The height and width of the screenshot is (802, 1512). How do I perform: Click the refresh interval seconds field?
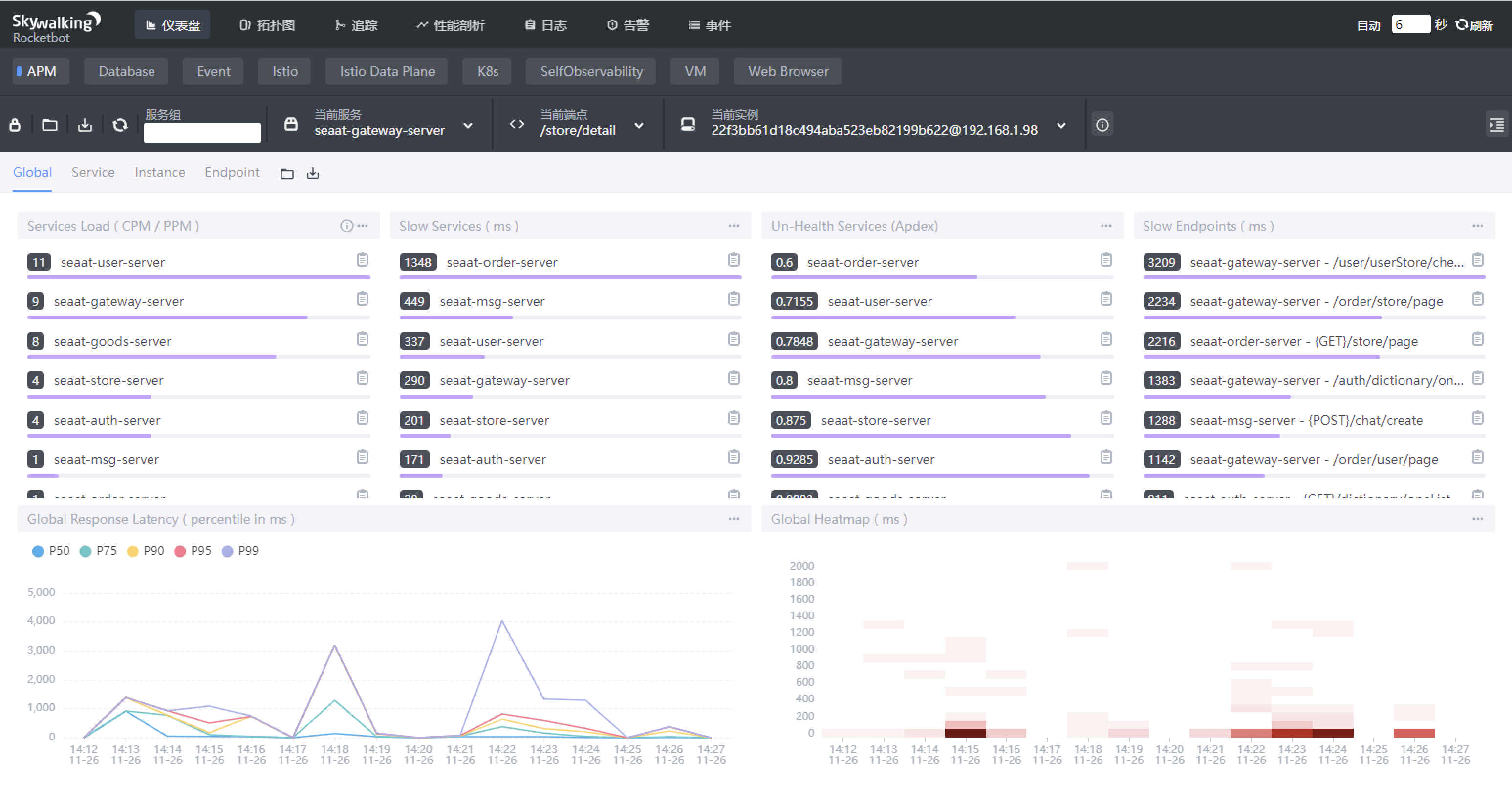[1410, 24]
